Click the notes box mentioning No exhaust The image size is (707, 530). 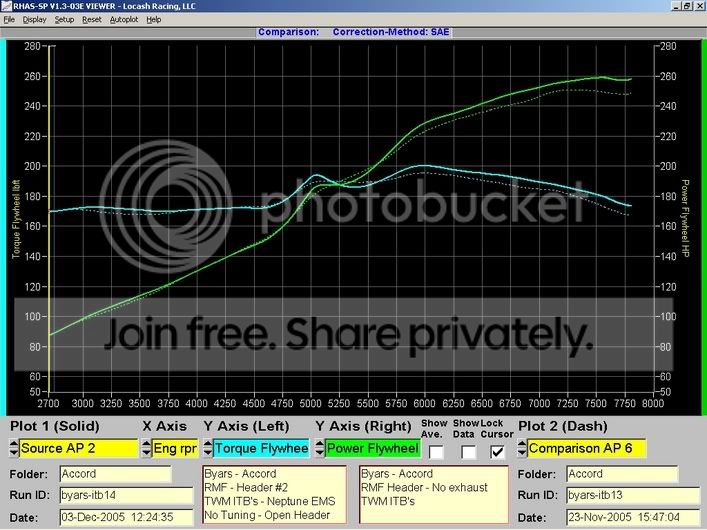(x=431, y=494)
